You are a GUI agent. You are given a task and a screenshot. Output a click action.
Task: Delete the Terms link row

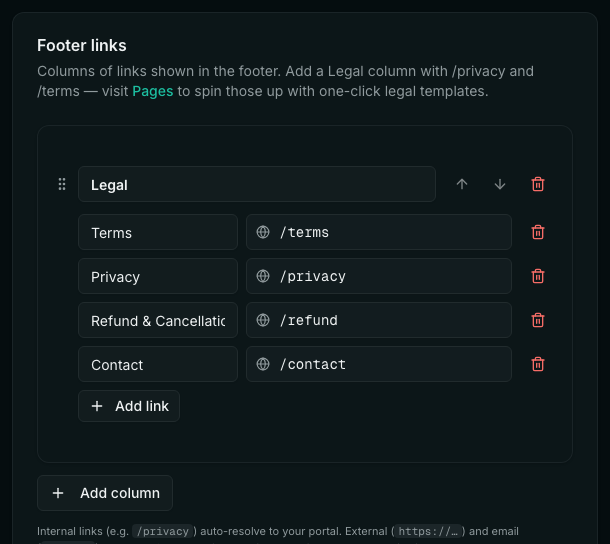pyautogui.click(x=538, y=232)
